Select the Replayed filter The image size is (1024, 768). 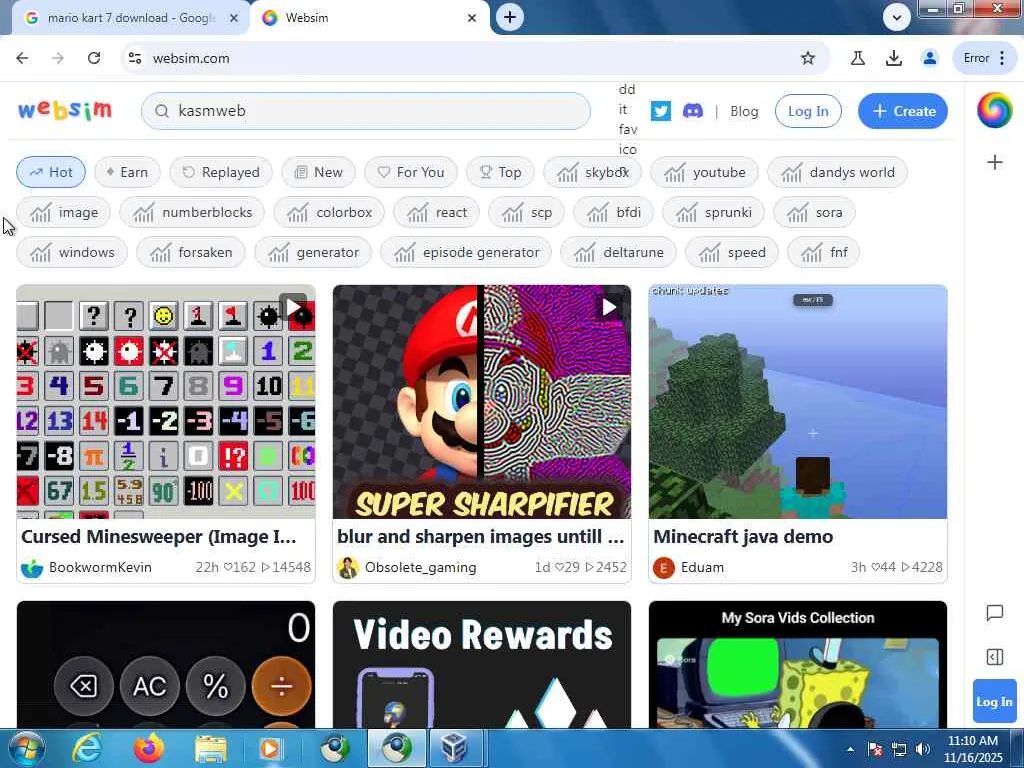(x=221, y=172)
